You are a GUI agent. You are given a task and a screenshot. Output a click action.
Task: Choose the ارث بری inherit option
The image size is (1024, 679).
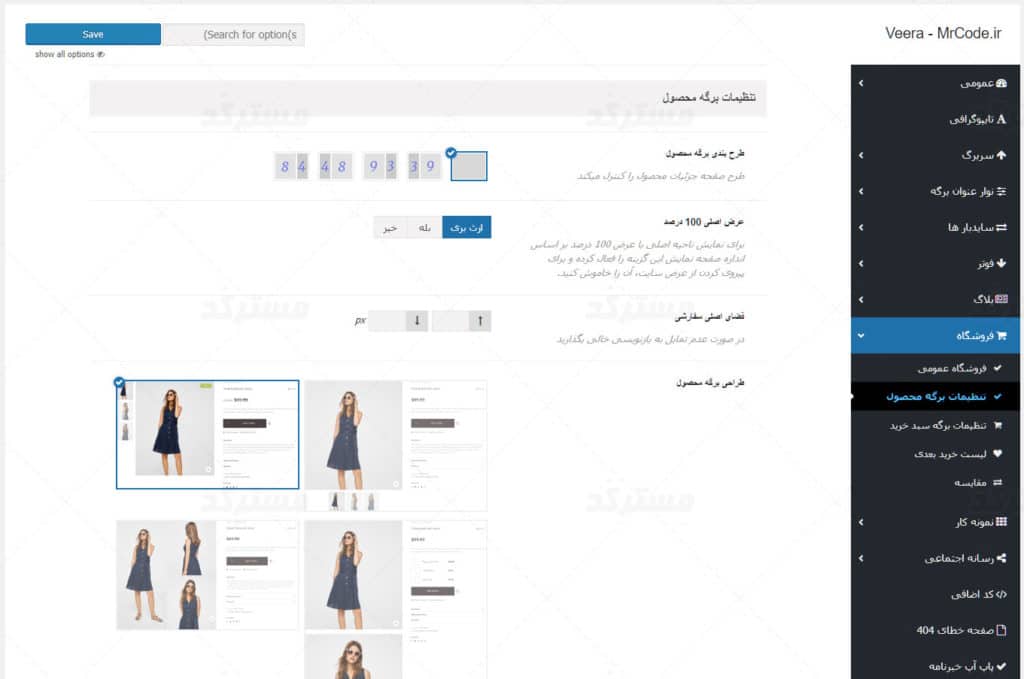[x=466, y=227]
